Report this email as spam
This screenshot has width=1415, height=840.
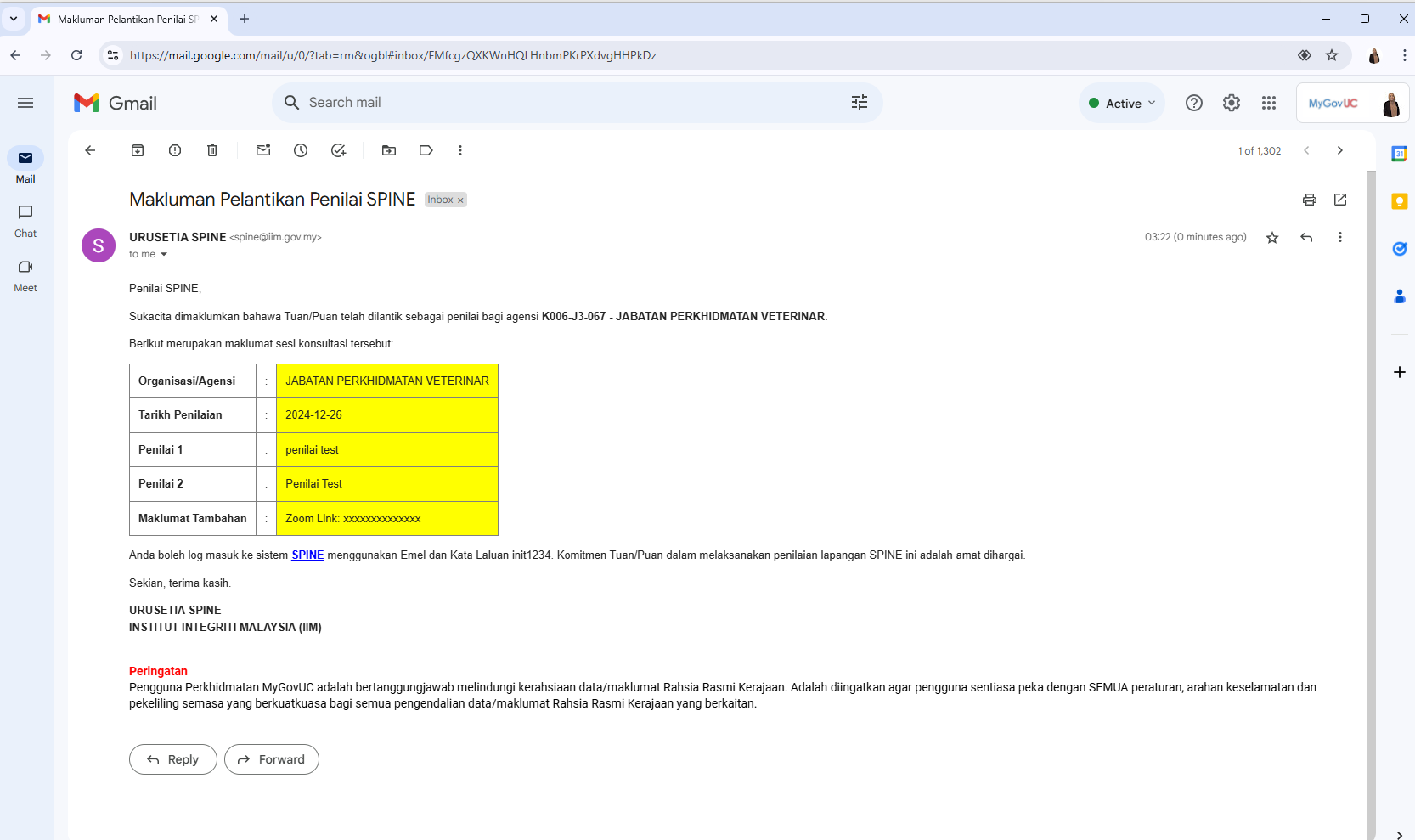(175, 150)
